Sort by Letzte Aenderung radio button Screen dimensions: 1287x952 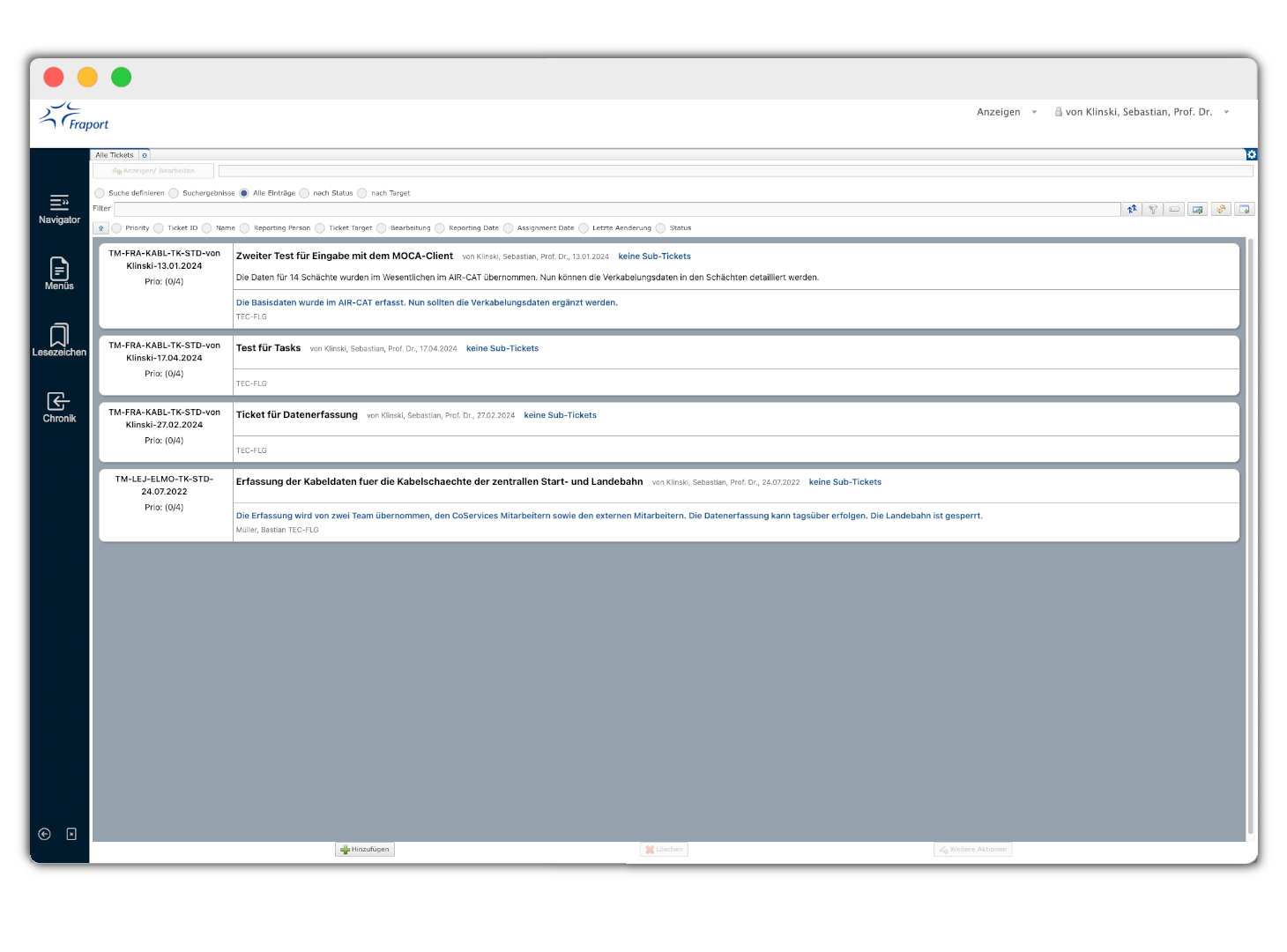(x=584, y=228)
